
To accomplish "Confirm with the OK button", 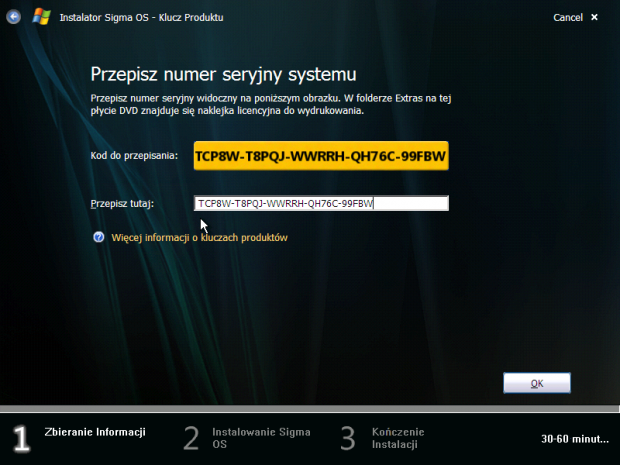I will point(537,383).
